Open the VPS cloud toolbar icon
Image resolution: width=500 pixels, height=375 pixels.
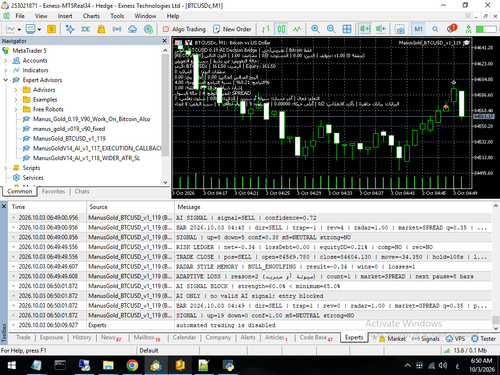pyautogui.click(x=132, y=29)
